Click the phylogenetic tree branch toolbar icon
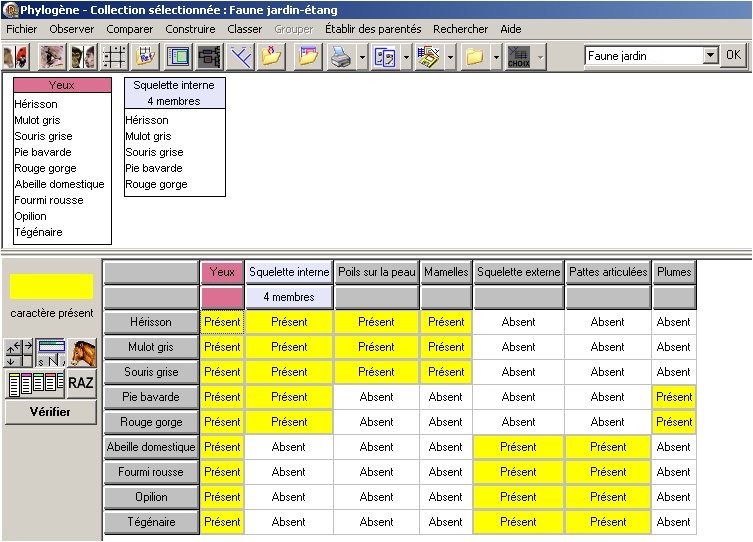Viewport: 753px width, 542px height. click(x=240, y=57)
